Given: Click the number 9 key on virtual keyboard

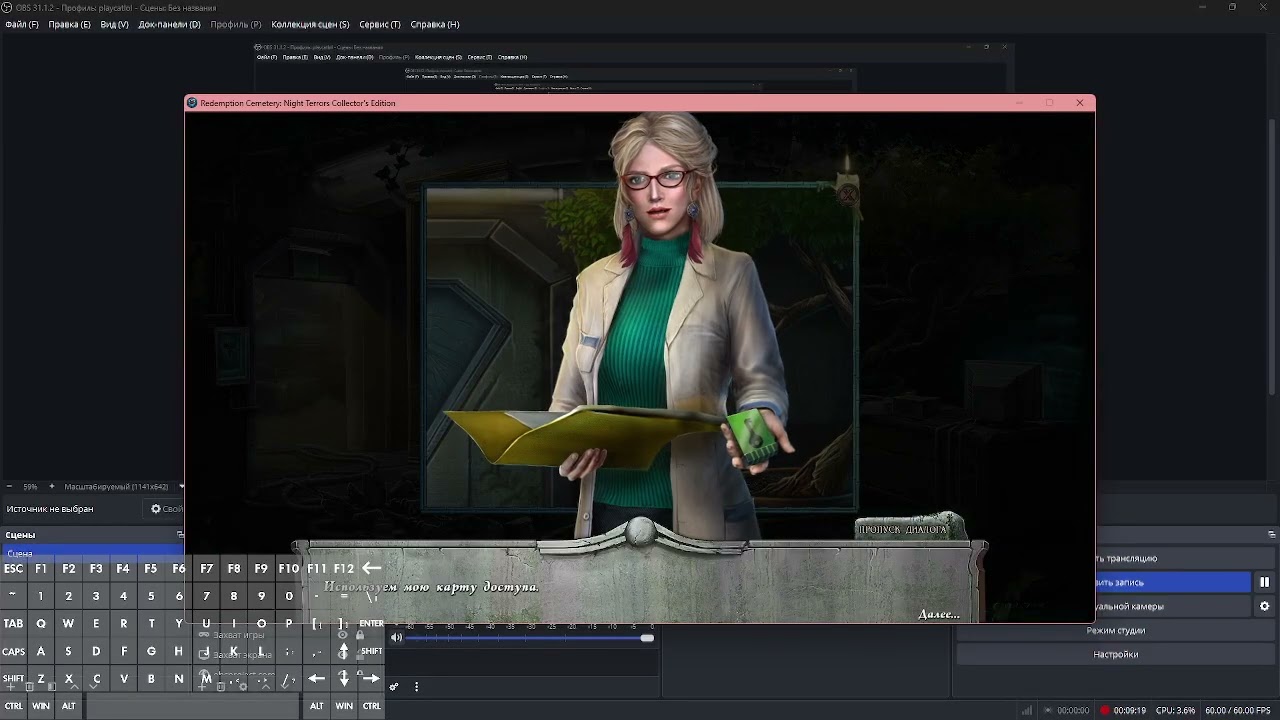Looking at the screenshot, I should tap(261, 596).
